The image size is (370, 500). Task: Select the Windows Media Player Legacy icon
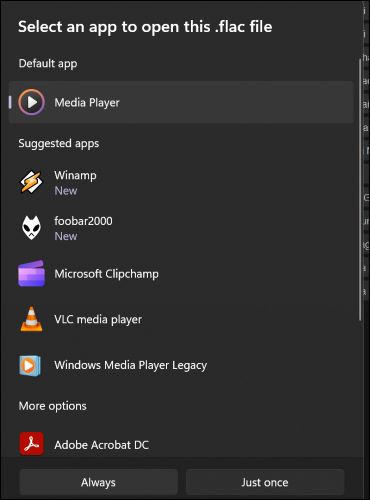[30, 365]
